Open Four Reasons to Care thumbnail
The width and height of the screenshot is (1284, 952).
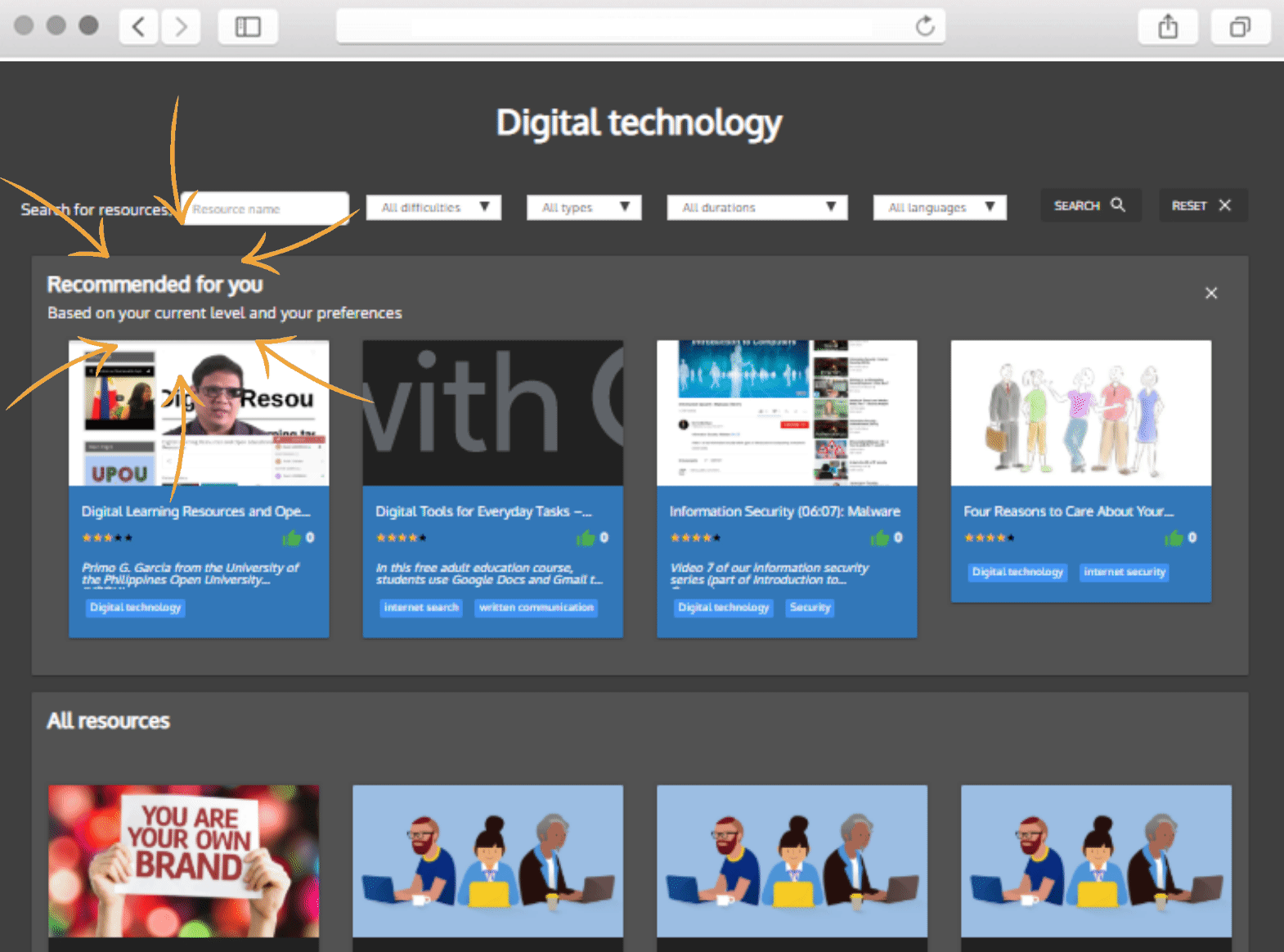coord(1081,413)
